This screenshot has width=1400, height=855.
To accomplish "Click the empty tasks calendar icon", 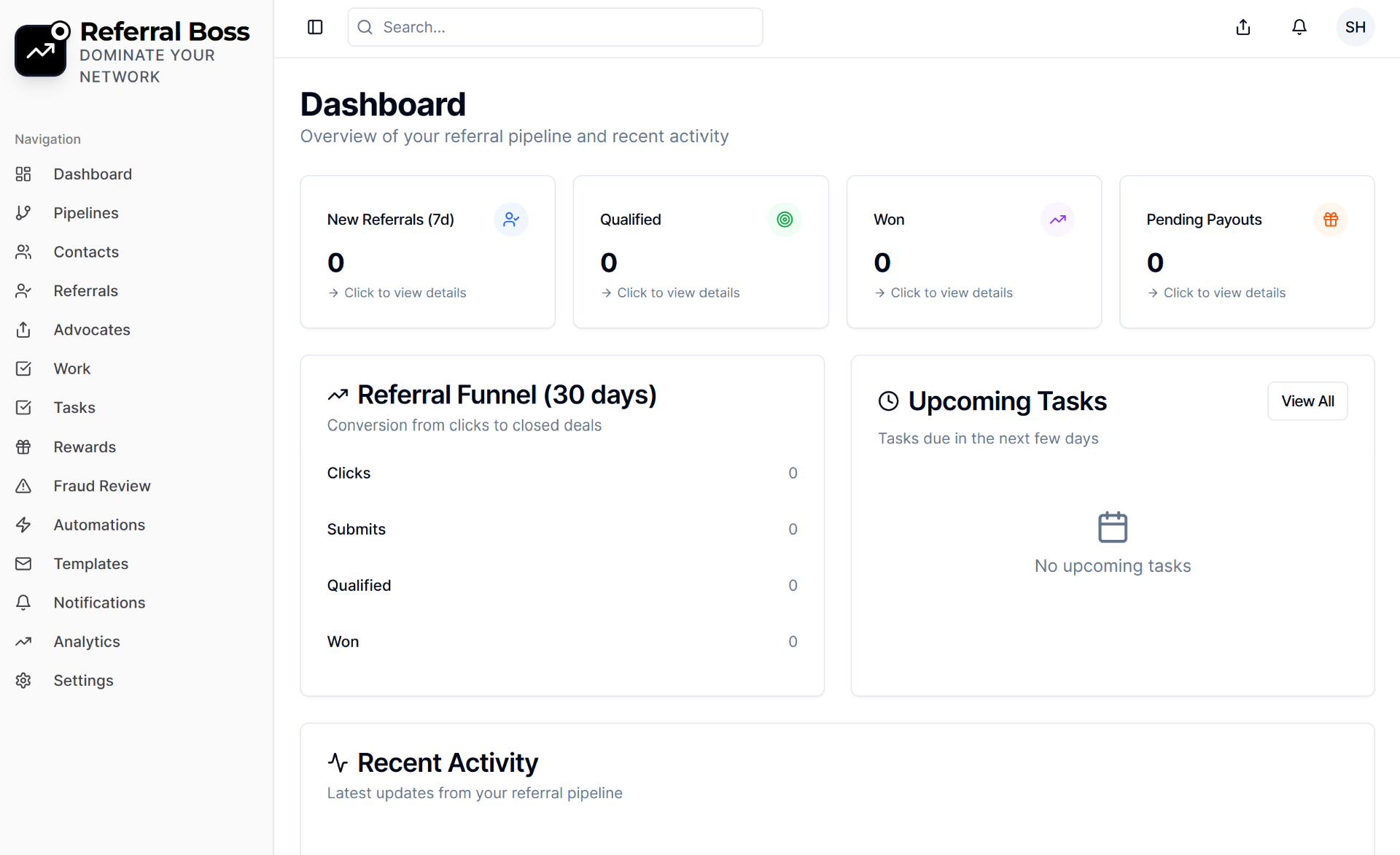I will 1113,527.
